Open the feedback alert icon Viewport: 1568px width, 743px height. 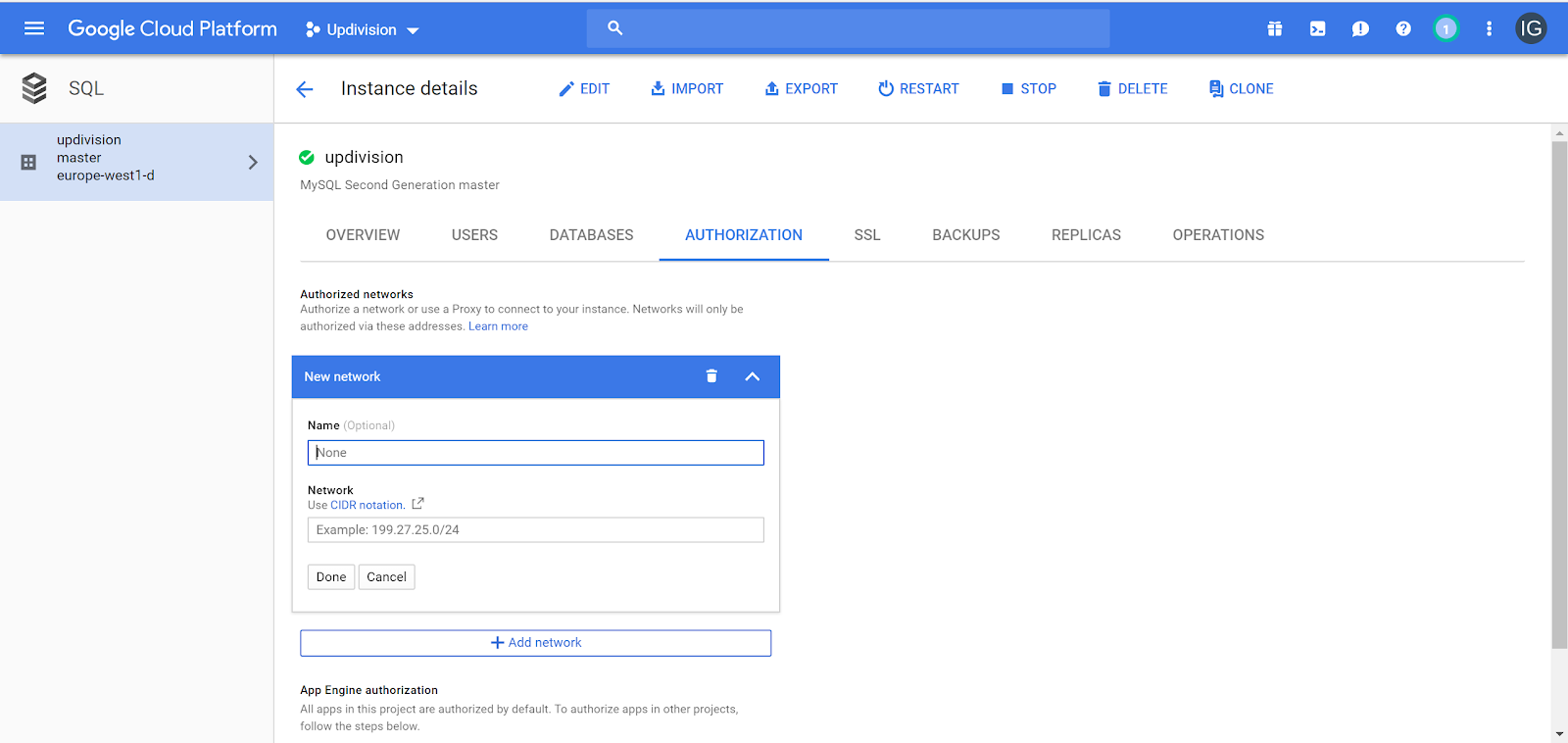[1360, 29]
